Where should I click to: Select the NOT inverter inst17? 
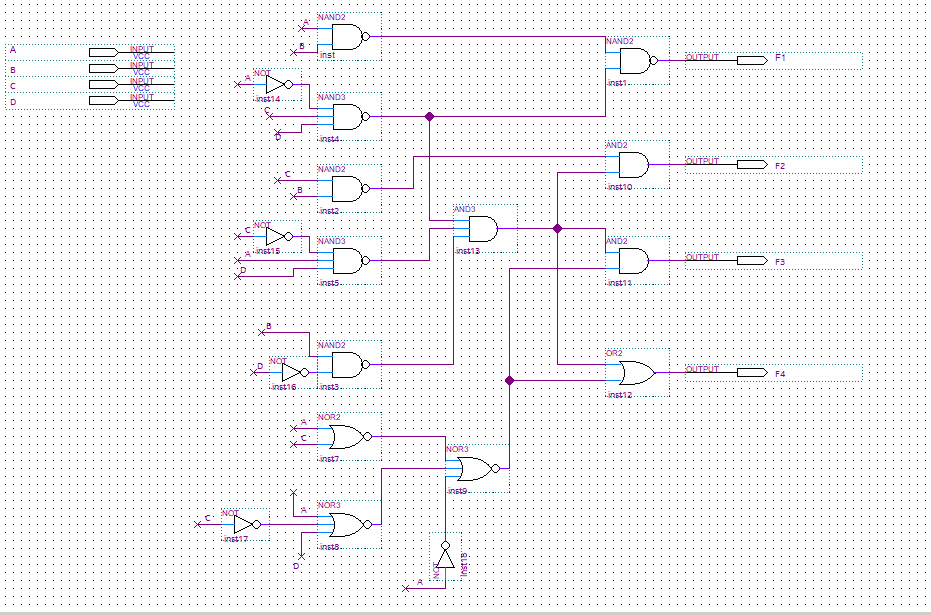(x=244, y=523)
